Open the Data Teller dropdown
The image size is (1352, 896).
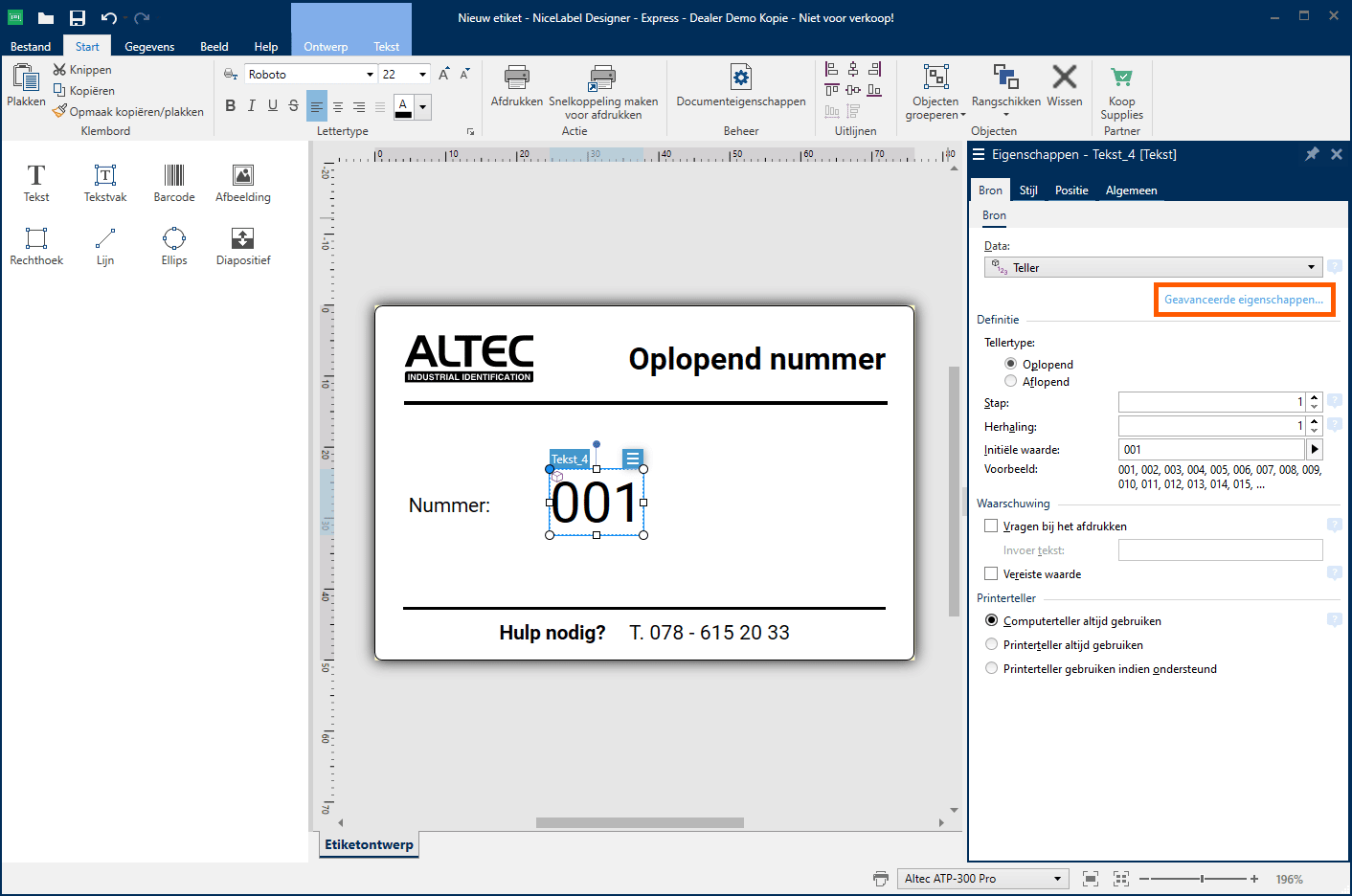(1154, 267)
